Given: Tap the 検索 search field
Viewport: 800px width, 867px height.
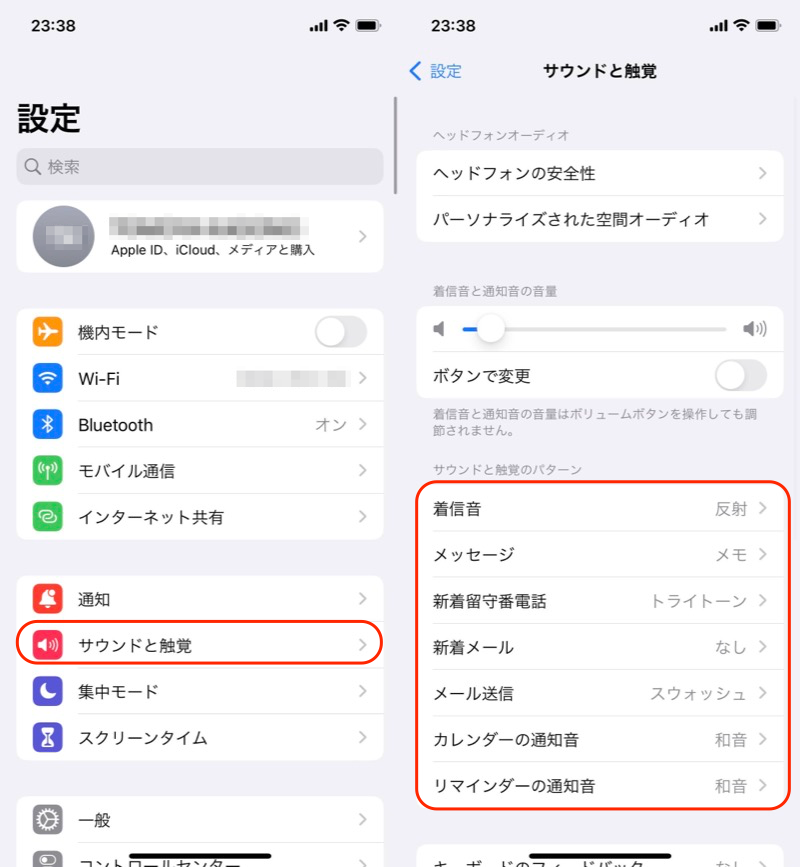Looking at the screenshot, I should point(200,166).
